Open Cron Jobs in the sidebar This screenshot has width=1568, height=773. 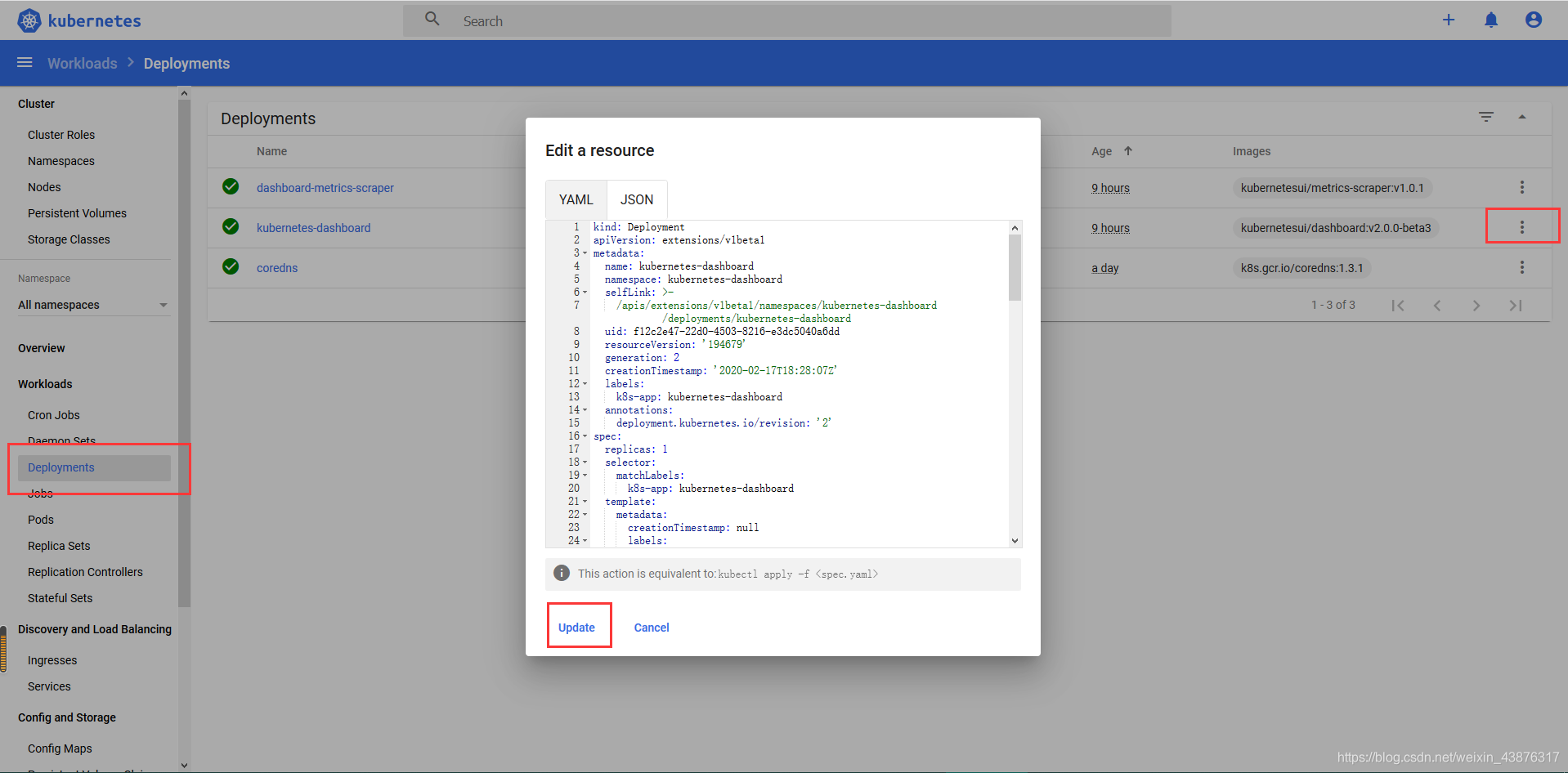click(54, 415)
